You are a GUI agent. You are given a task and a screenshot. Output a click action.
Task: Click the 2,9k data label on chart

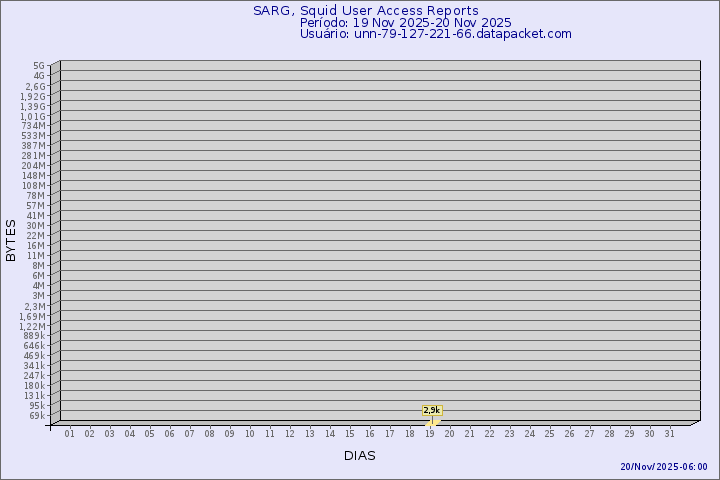pos(432,410)
